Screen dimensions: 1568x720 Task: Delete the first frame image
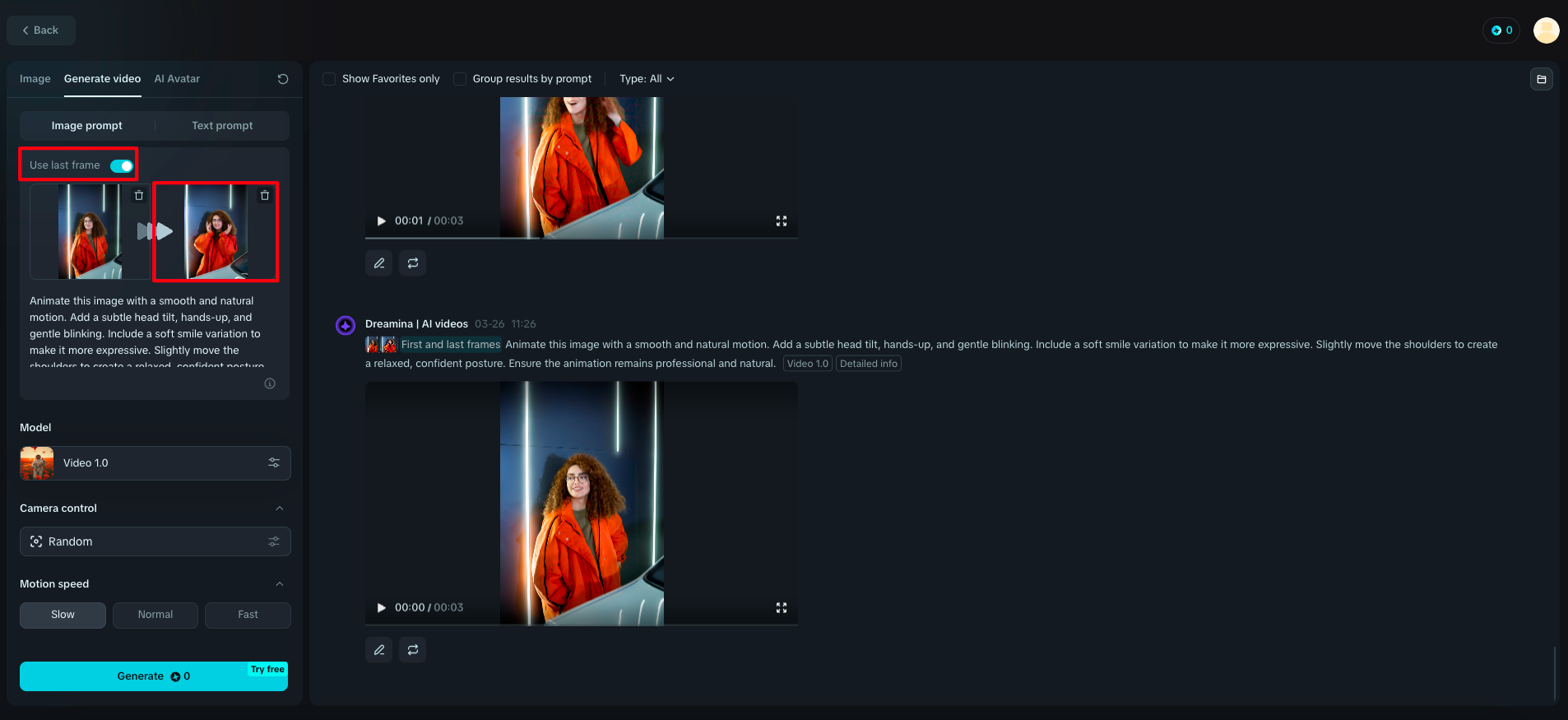[139, 196]
